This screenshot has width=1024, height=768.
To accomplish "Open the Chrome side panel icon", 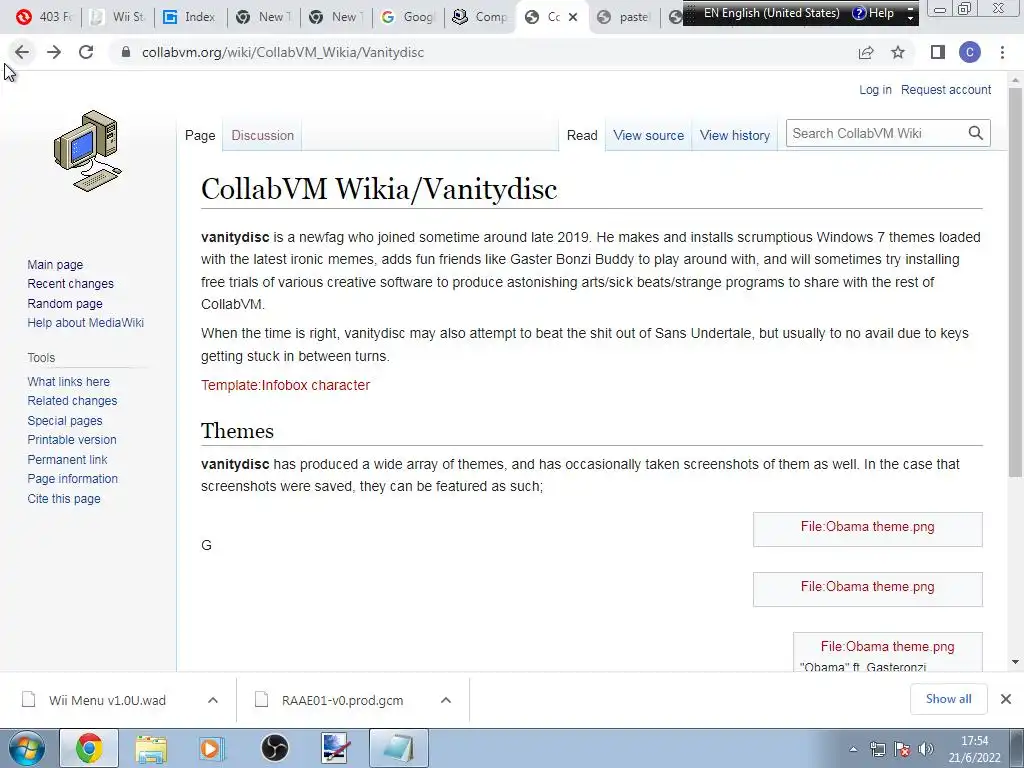I will point(938,52).
